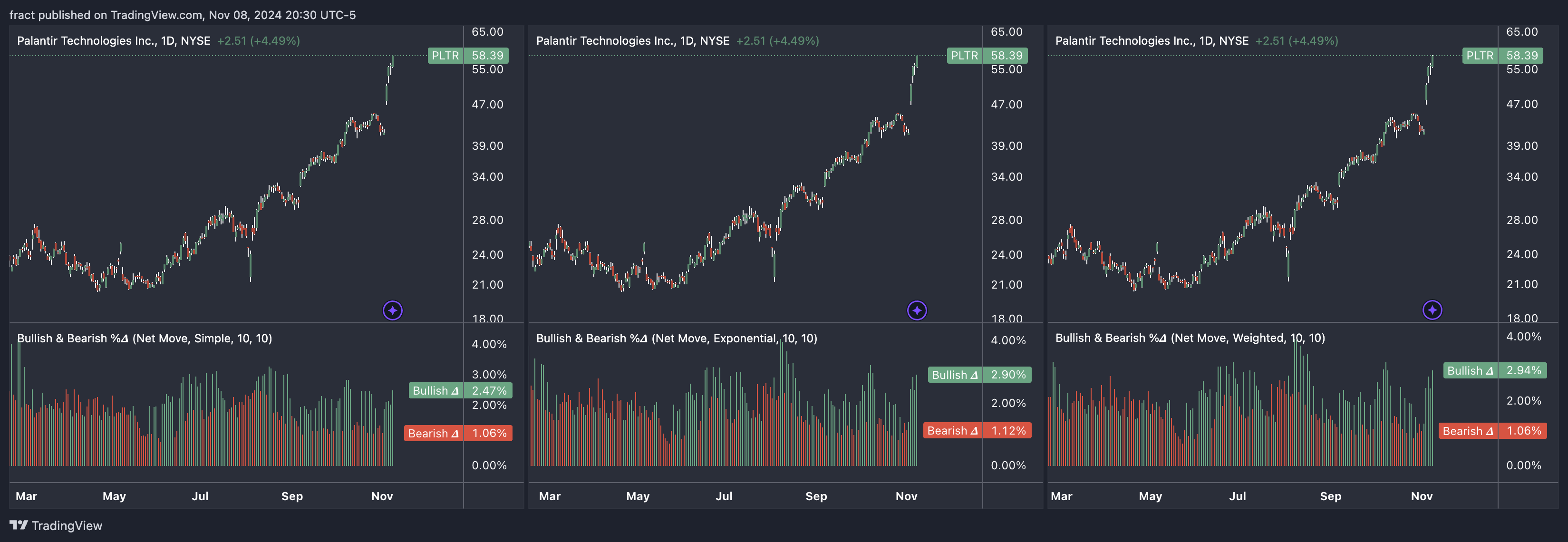This screenshot has height=542, width=1568.
Task: Select the right chart Palantir Technologies title
Action: click(1152, 41)
